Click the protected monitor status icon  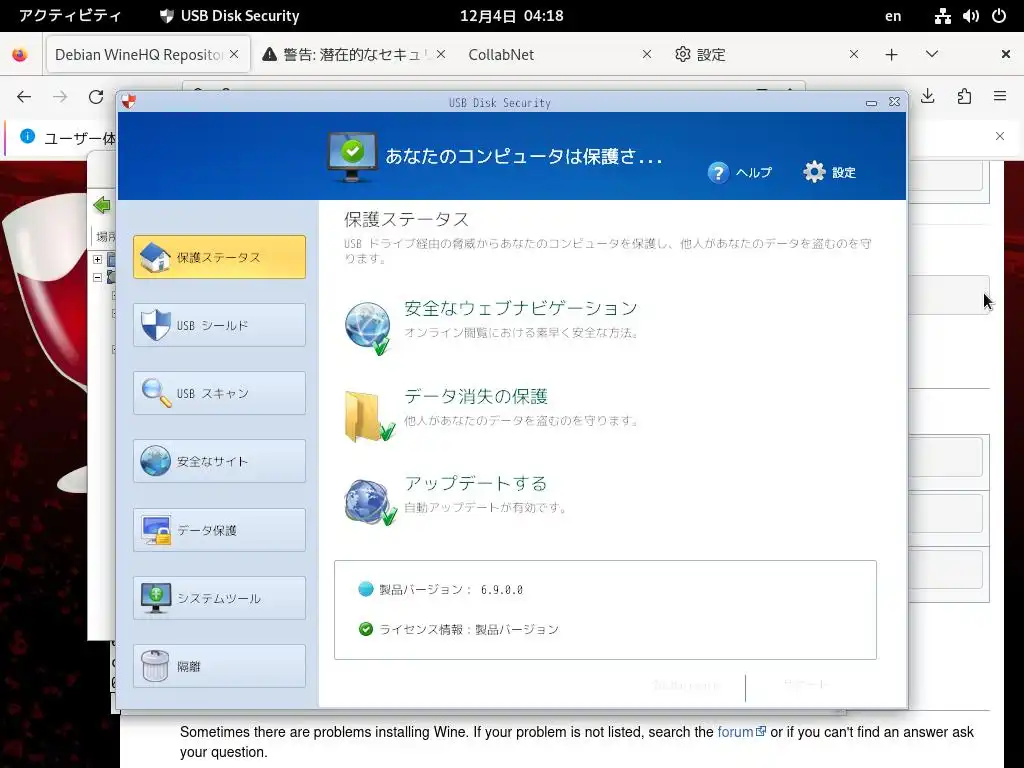coord(352,157)
